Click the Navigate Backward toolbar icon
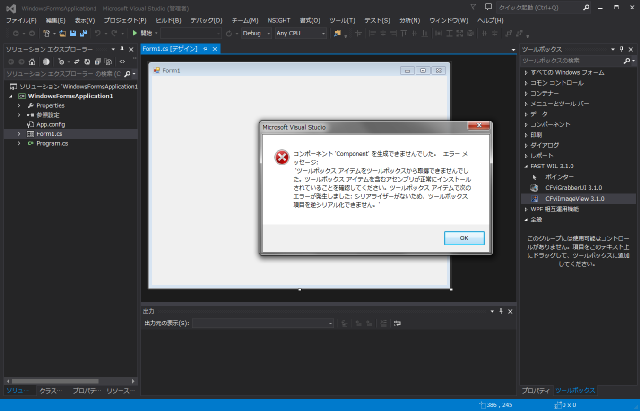This screenshot has width=640, height=411. [16, 33]
